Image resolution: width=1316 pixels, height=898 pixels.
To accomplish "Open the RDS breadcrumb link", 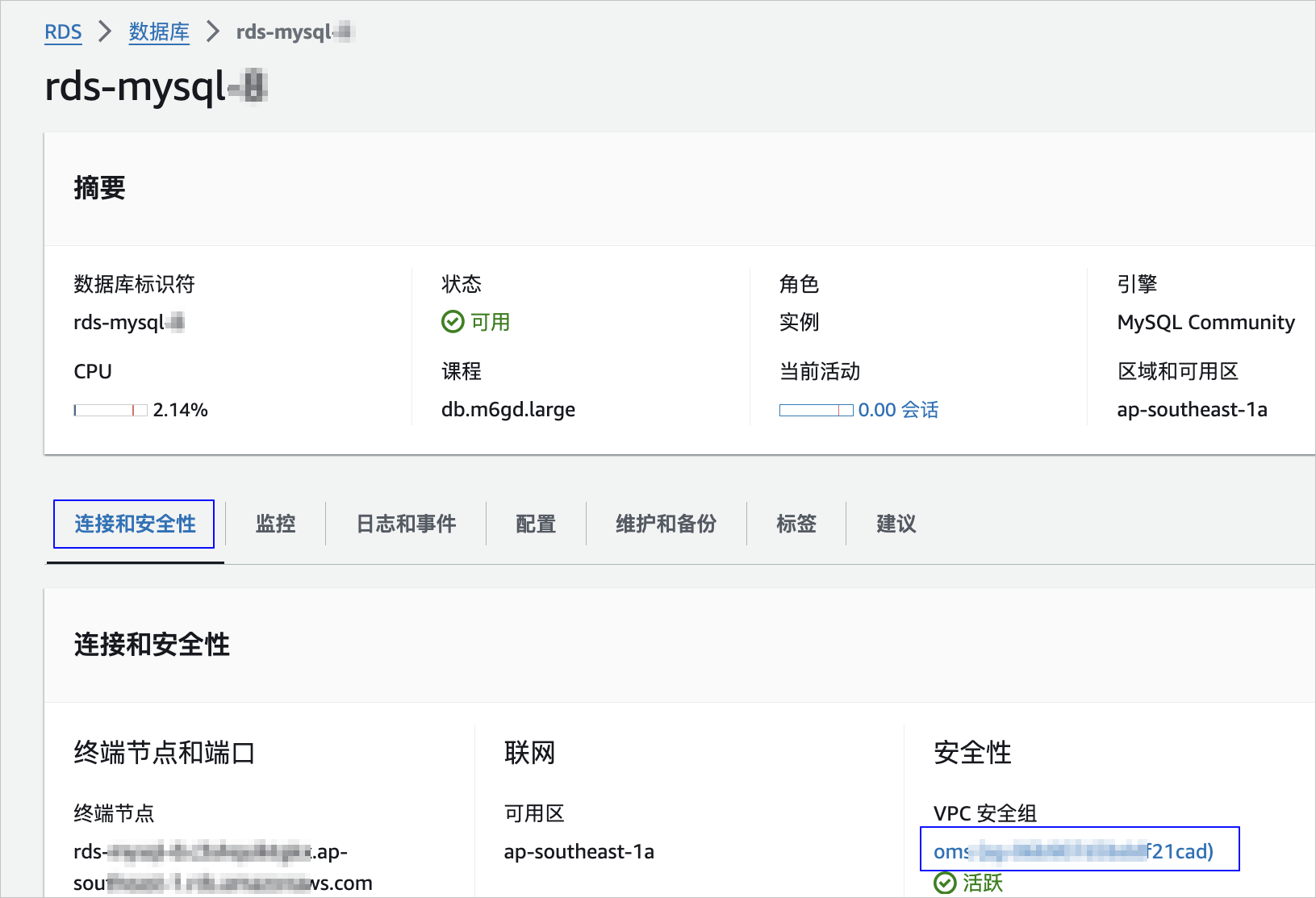I will pos(63,31).
